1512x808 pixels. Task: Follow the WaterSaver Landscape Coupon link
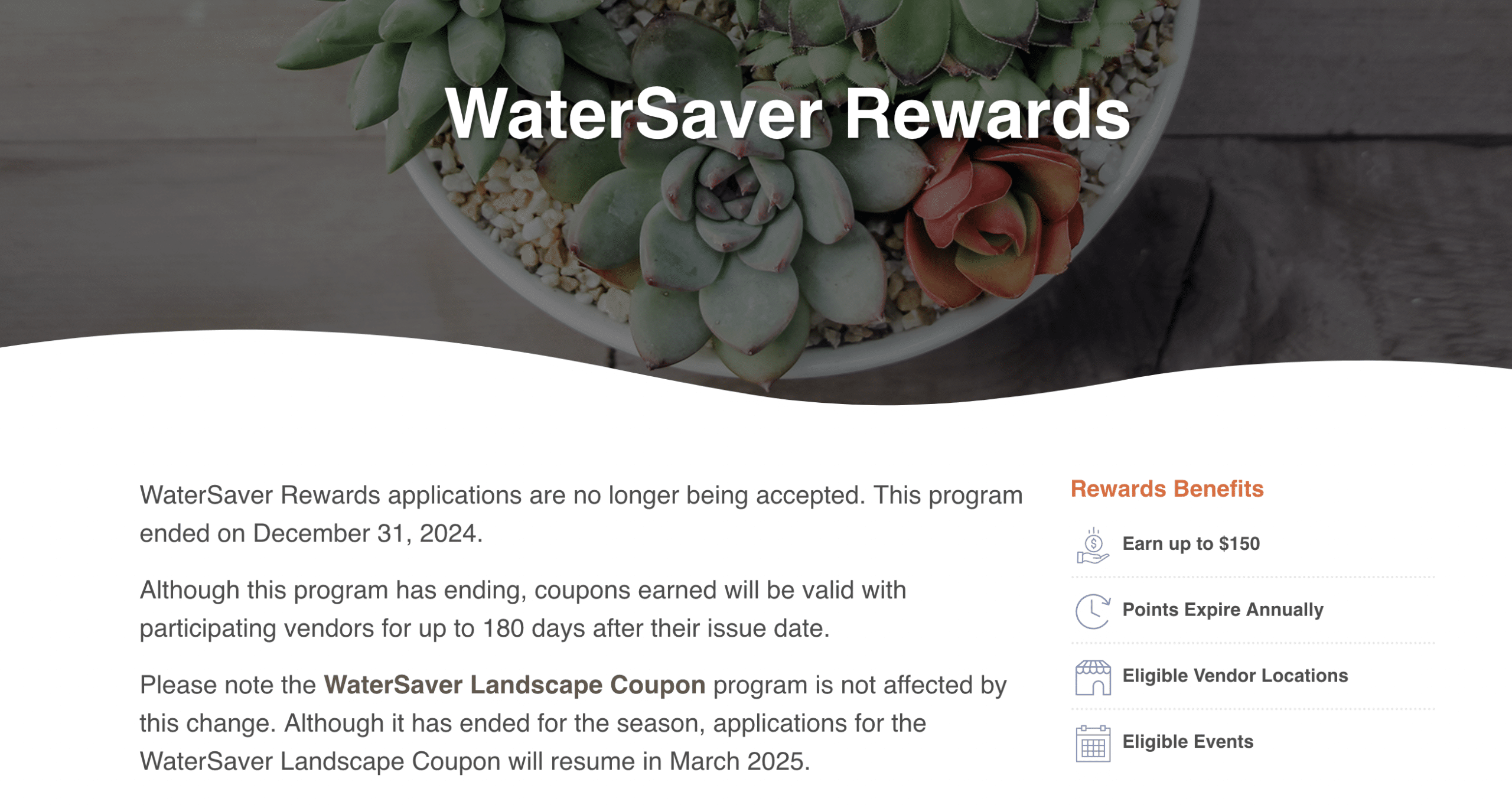point(514,685)
